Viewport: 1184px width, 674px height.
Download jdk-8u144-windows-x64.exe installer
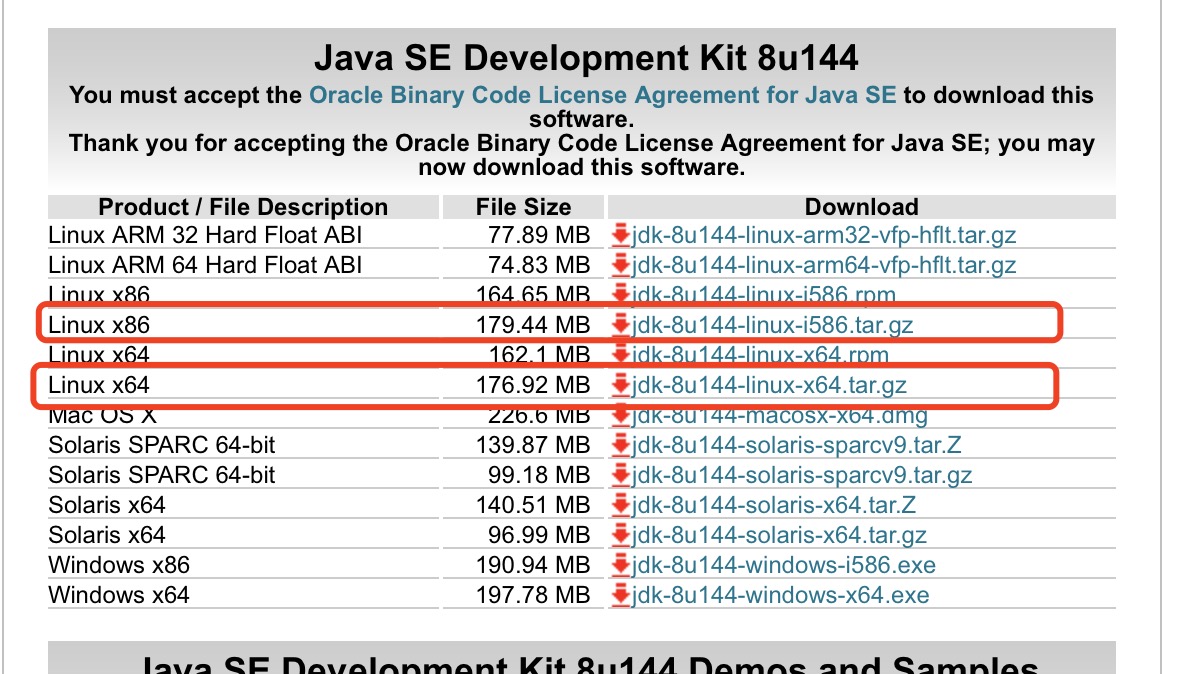pyautogui.click(x=781, y=595)
